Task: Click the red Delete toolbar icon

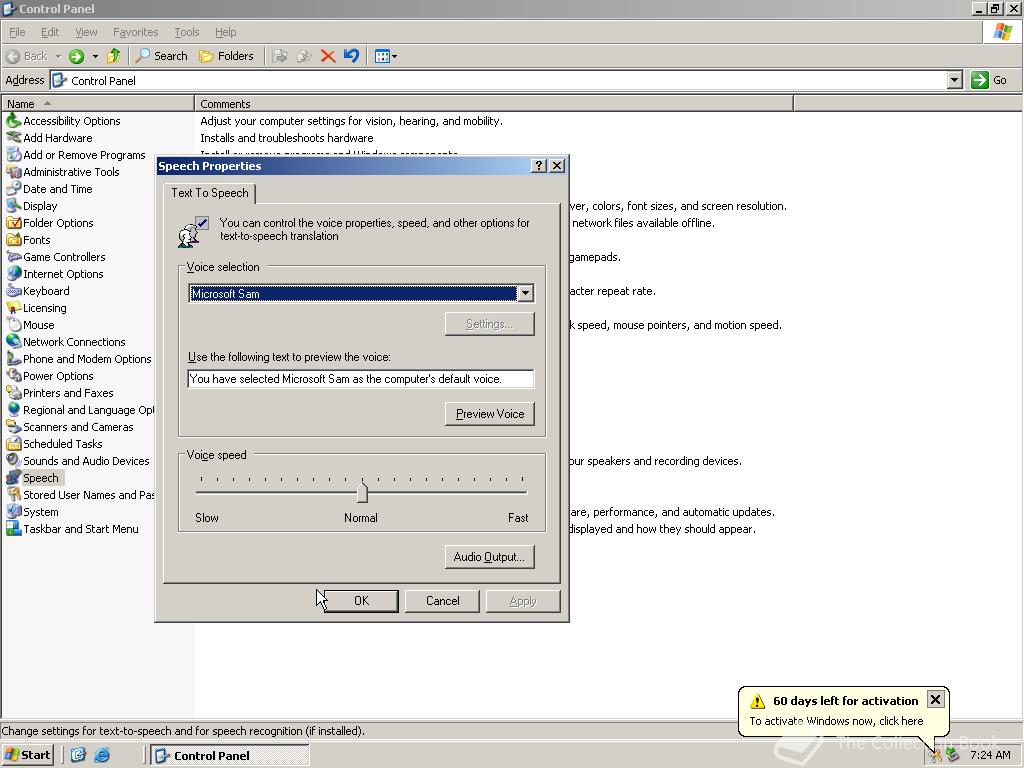Action: tap(328, 56)
